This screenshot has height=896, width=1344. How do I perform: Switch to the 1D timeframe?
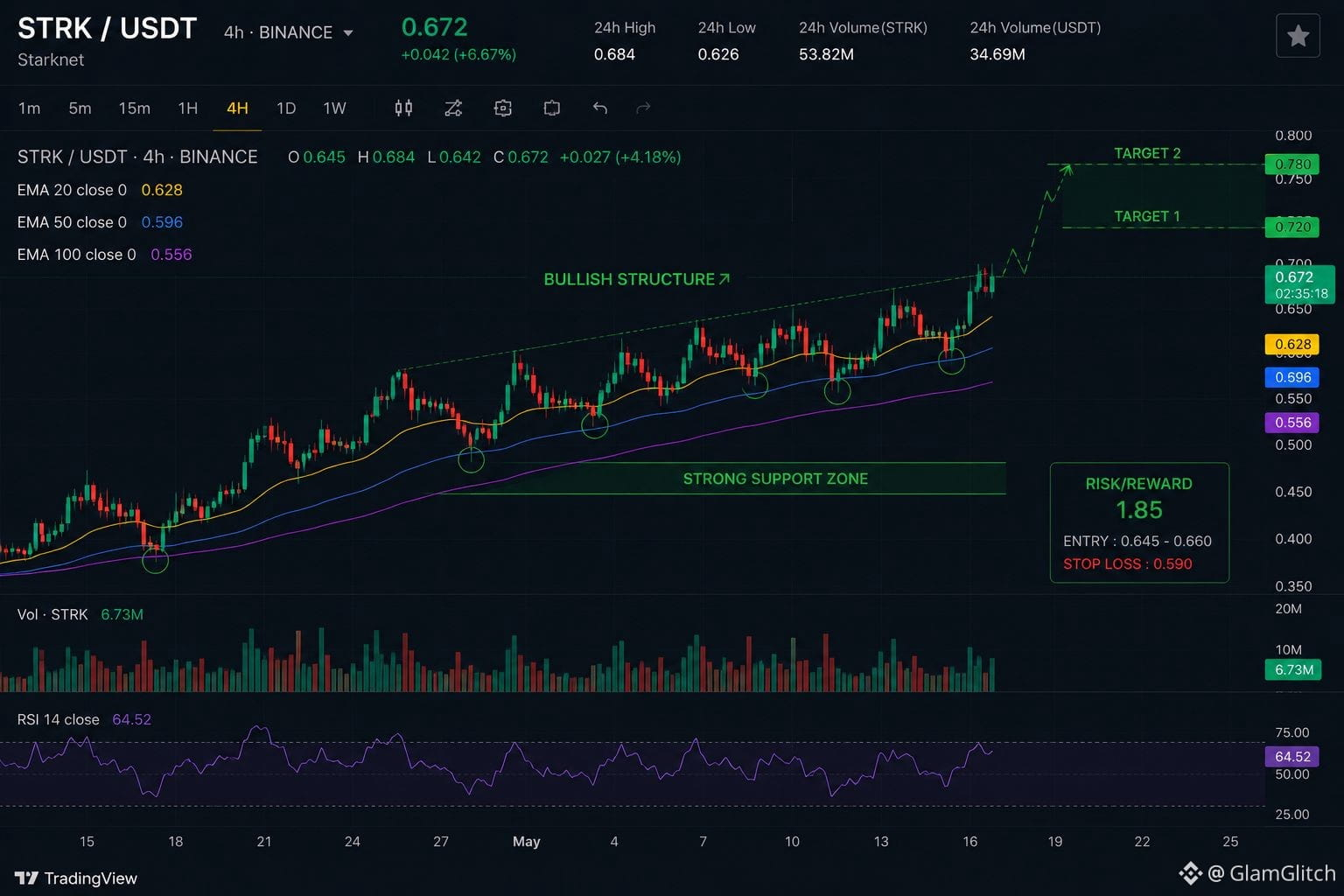[x=286, y=108]
